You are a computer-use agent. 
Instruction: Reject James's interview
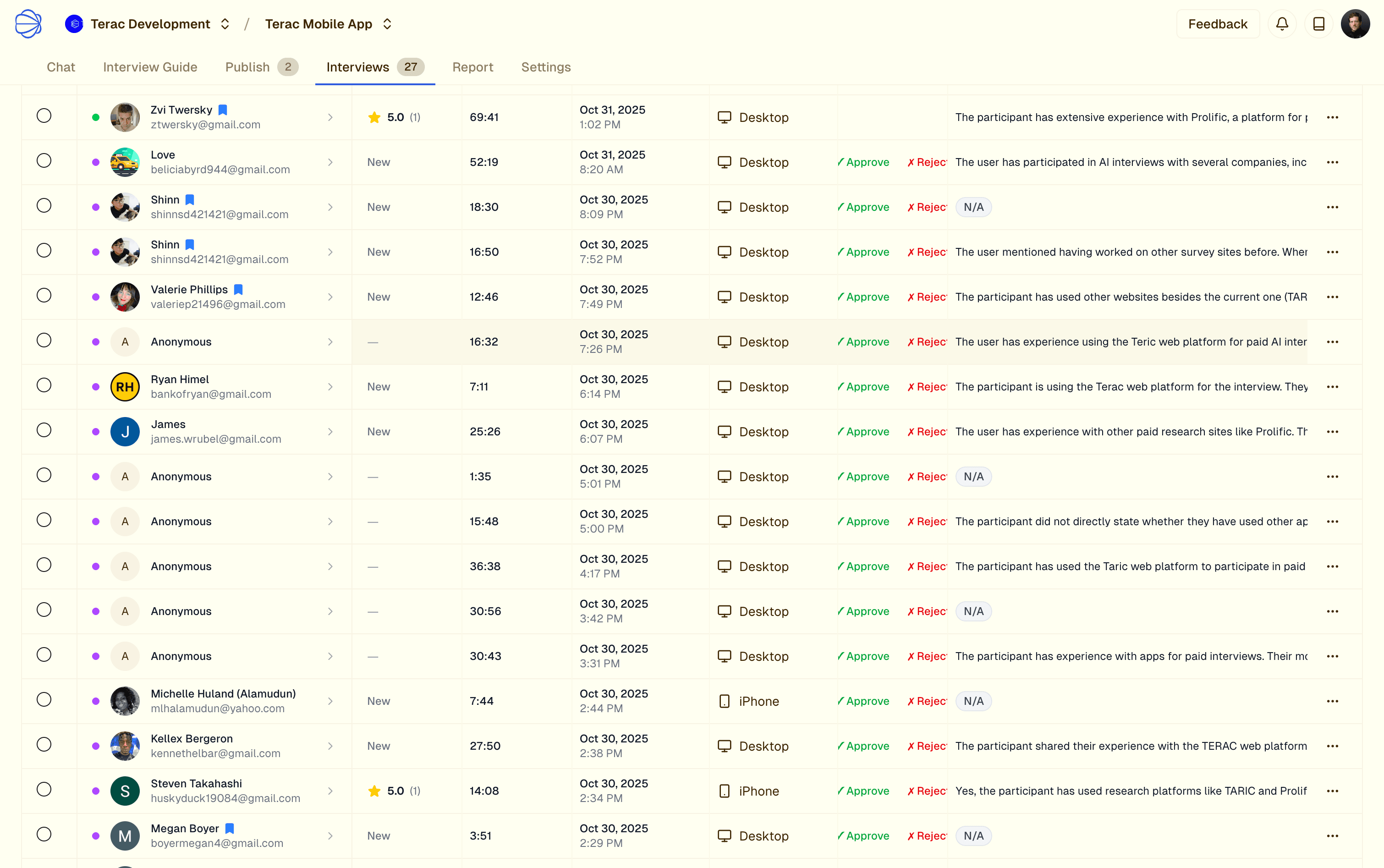927,432
